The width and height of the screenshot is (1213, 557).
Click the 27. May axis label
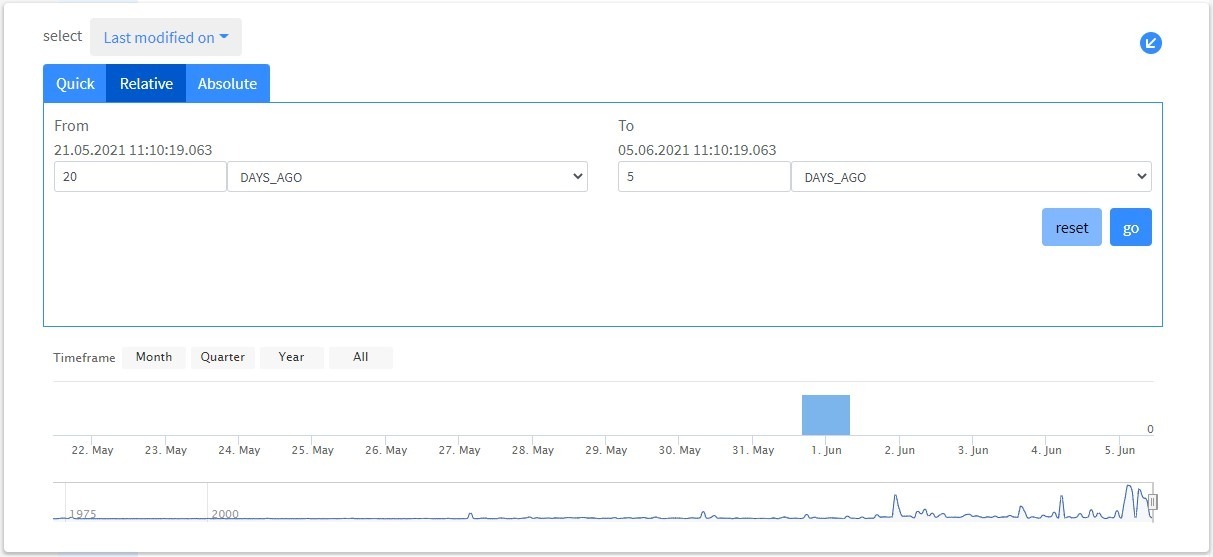pyautogui.click(x=459, y=450)
